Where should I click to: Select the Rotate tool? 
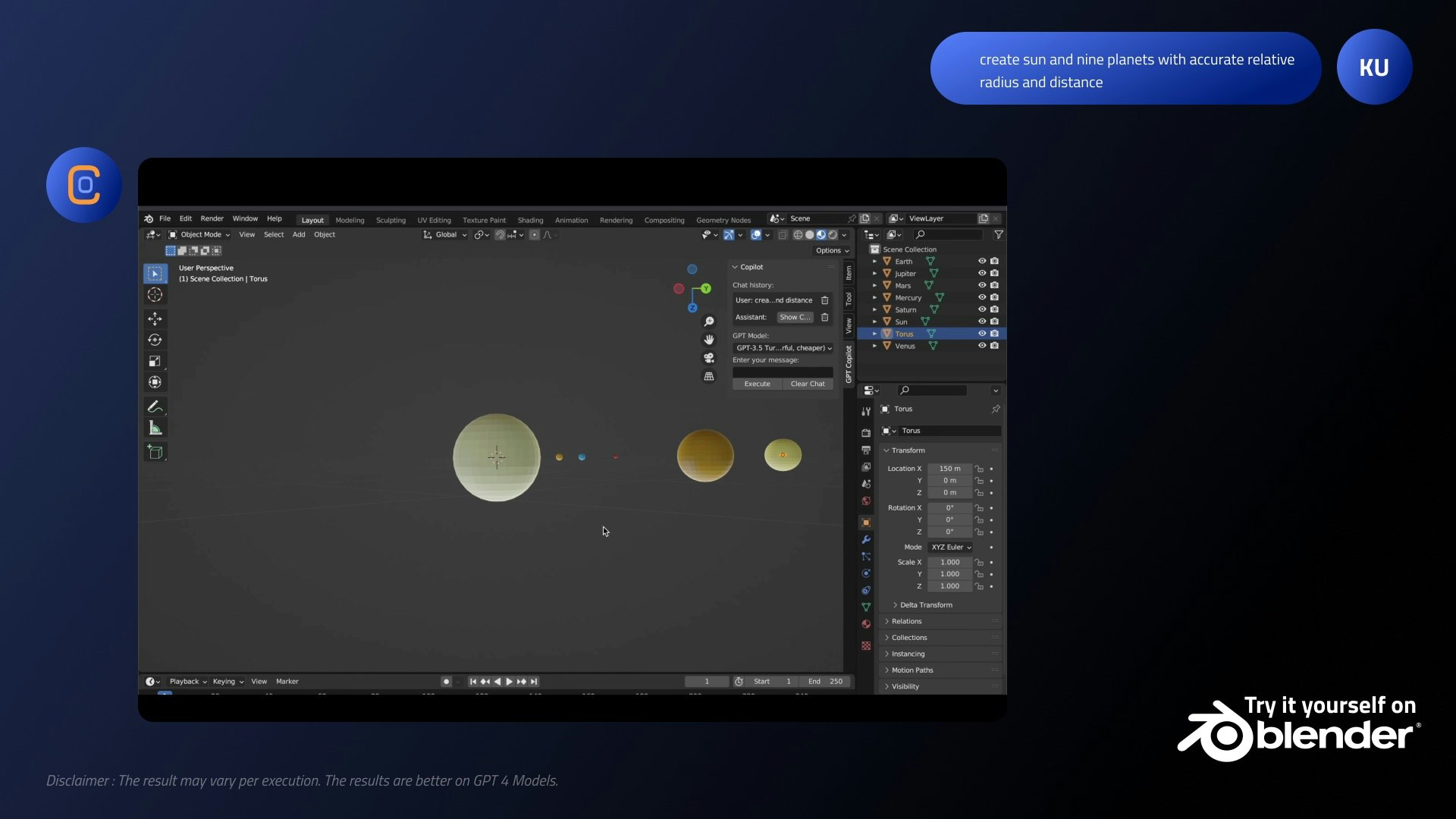[x=155, y=340]
